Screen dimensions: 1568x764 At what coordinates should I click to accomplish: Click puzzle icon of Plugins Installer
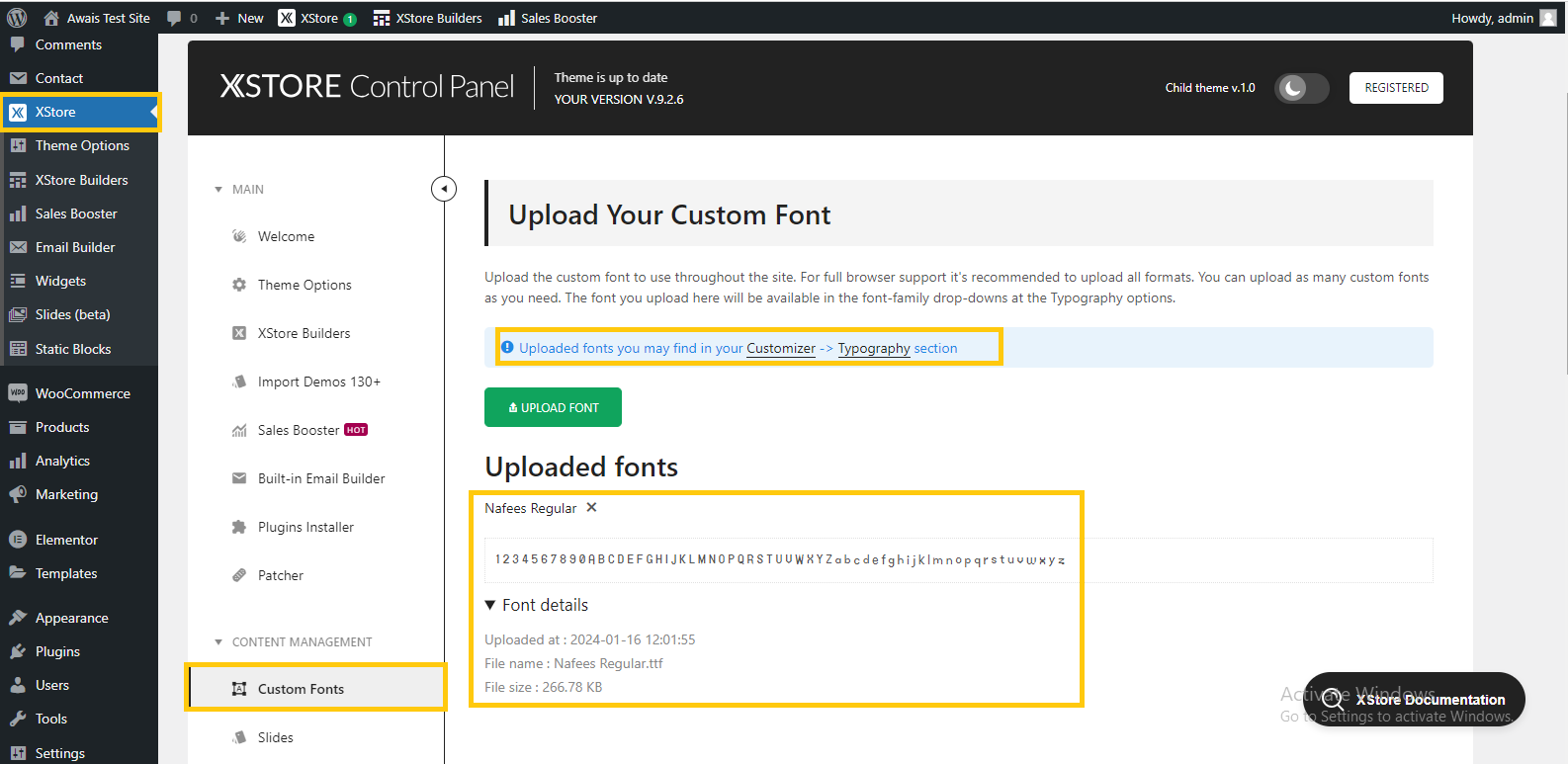tap(239, 527)
